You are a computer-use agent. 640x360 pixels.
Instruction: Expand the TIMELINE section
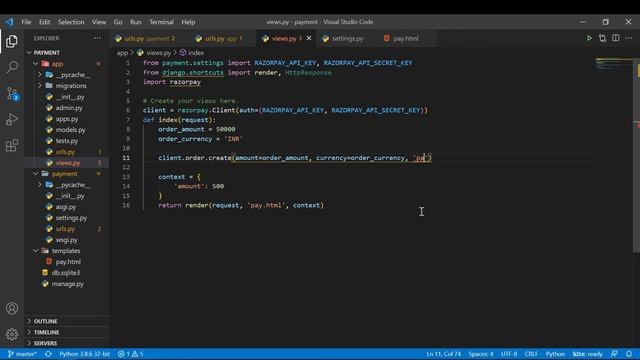click(x=67, y=332)
